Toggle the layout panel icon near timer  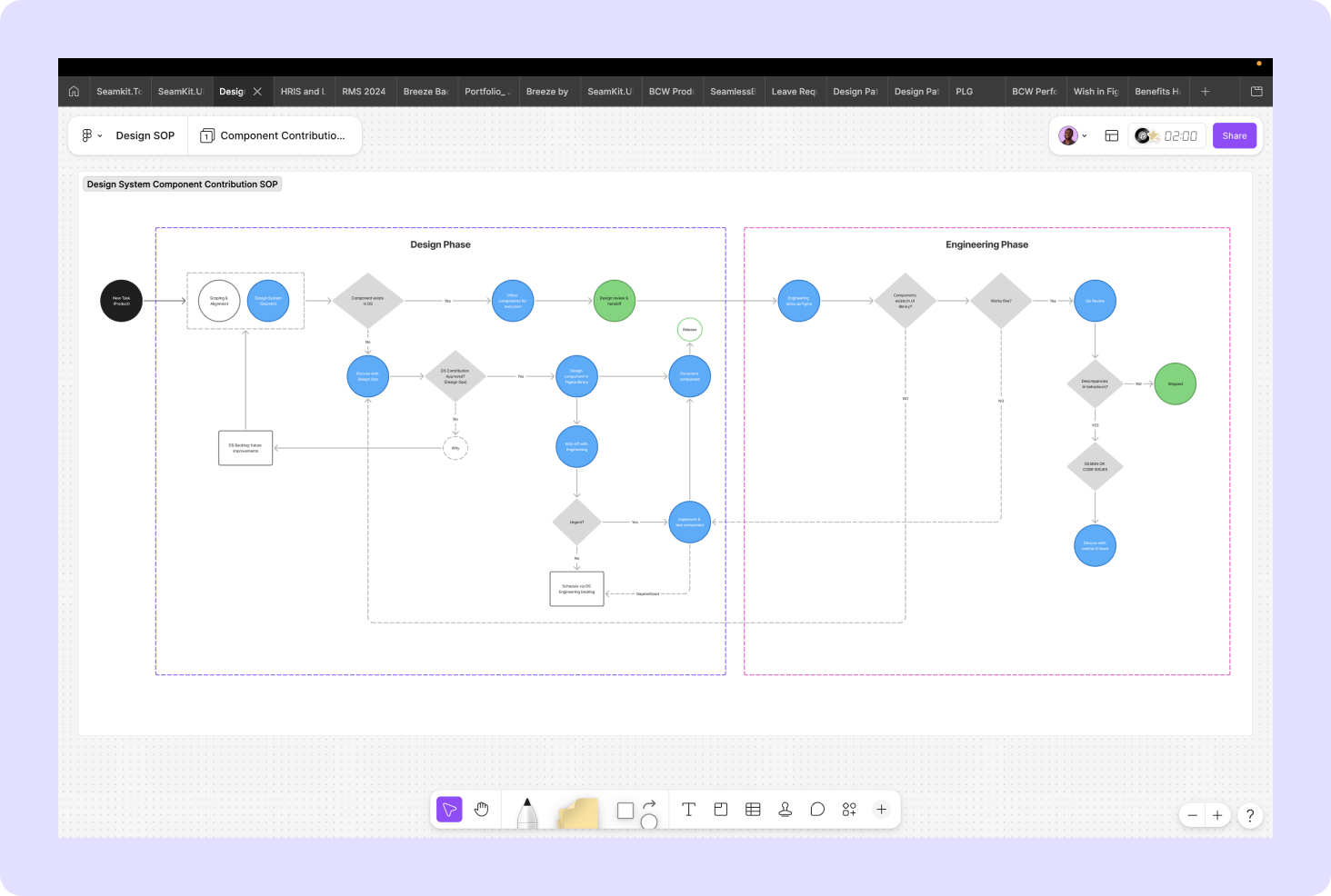1111,135
